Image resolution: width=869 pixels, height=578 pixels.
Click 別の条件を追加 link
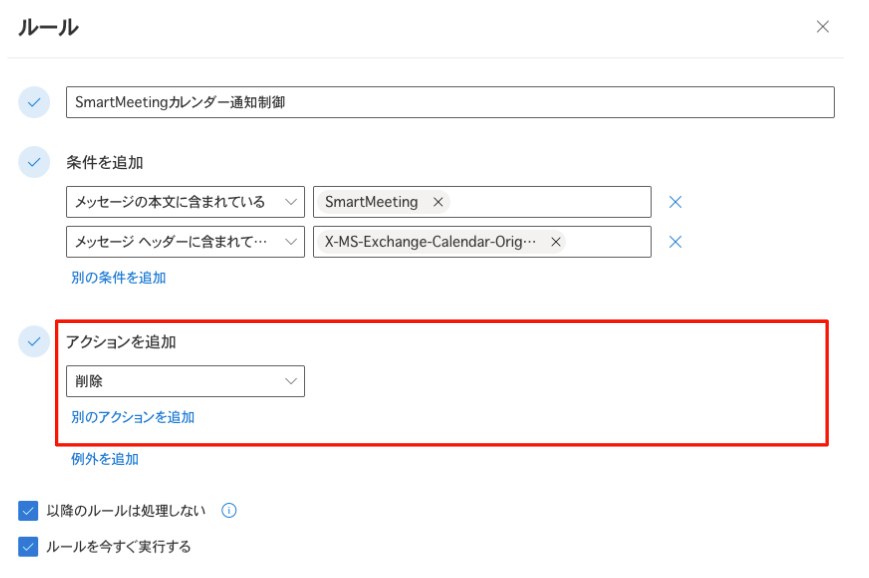(119, 278)
